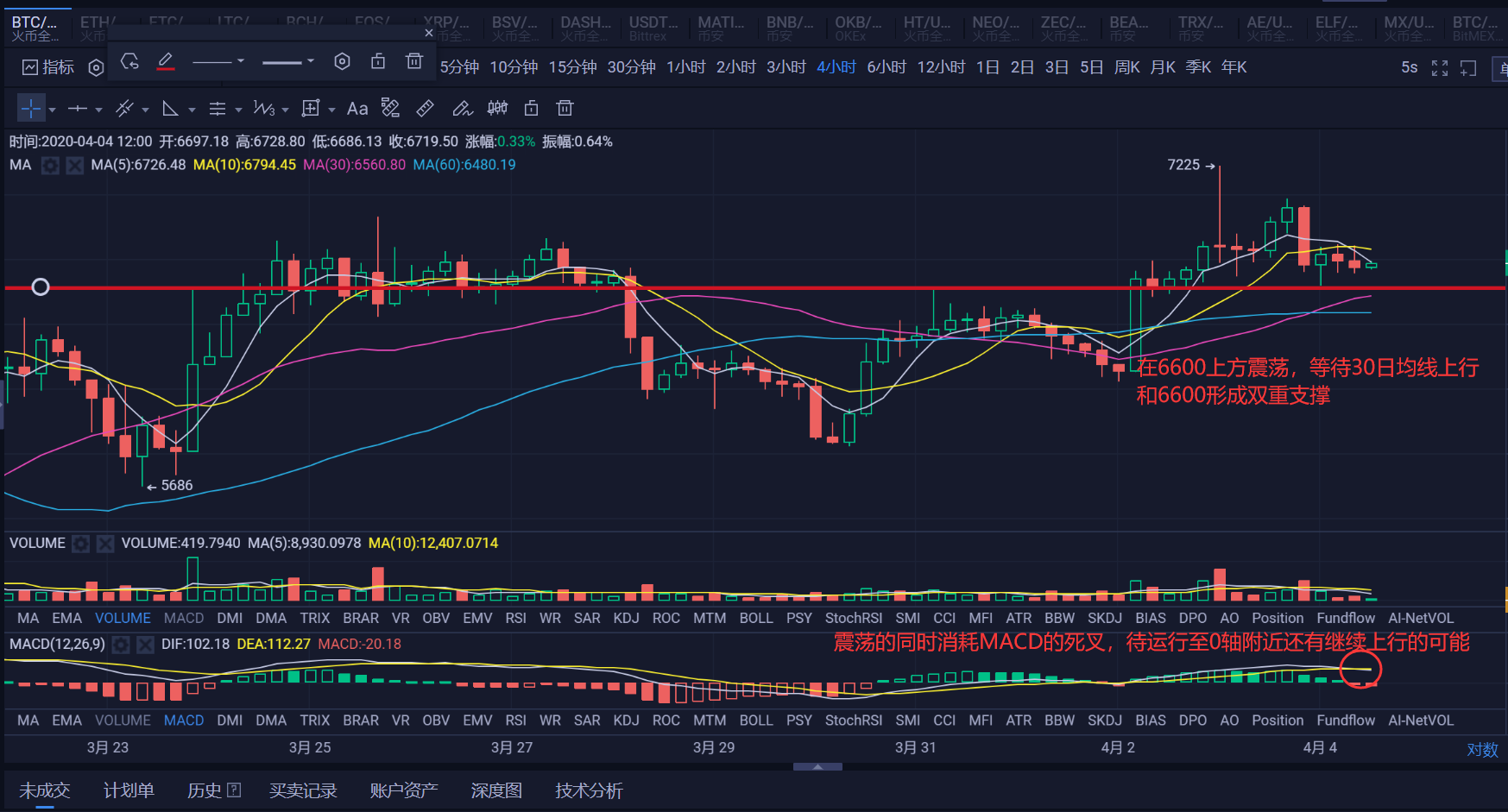Open the 计划单 tab
1508x812 pixels.
(129, 790)
